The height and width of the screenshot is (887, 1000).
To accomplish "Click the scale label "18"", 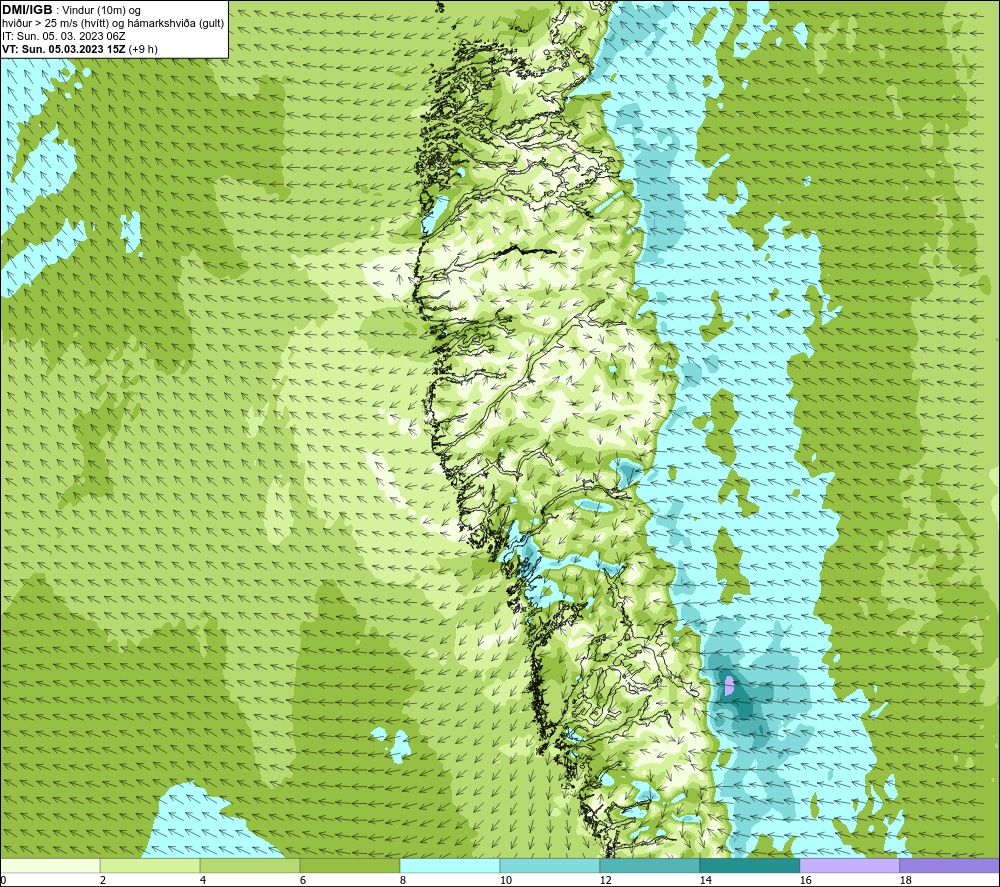I will coord(906,880).
